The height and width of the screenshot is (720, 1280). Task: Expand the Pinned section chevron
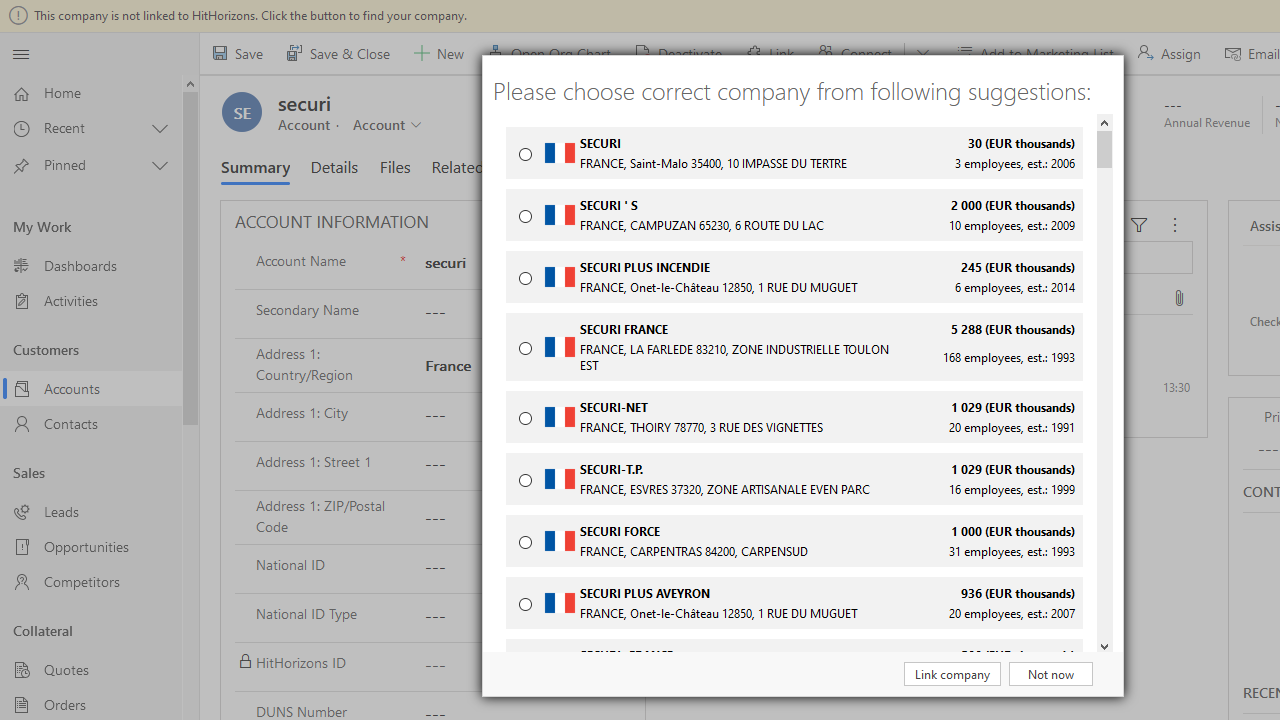click(x=160, y=165)
